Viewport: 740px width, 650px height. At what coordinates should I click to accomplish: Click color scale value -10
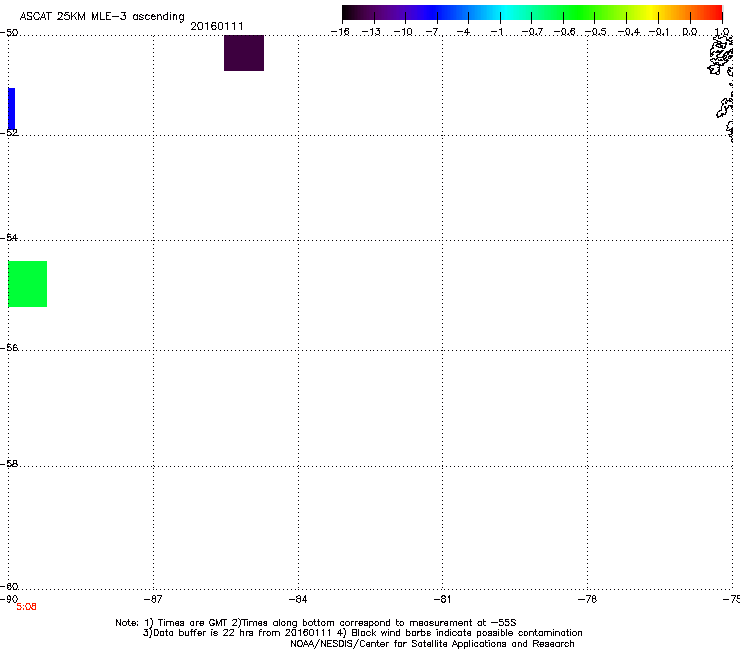[x=403, y=32]
